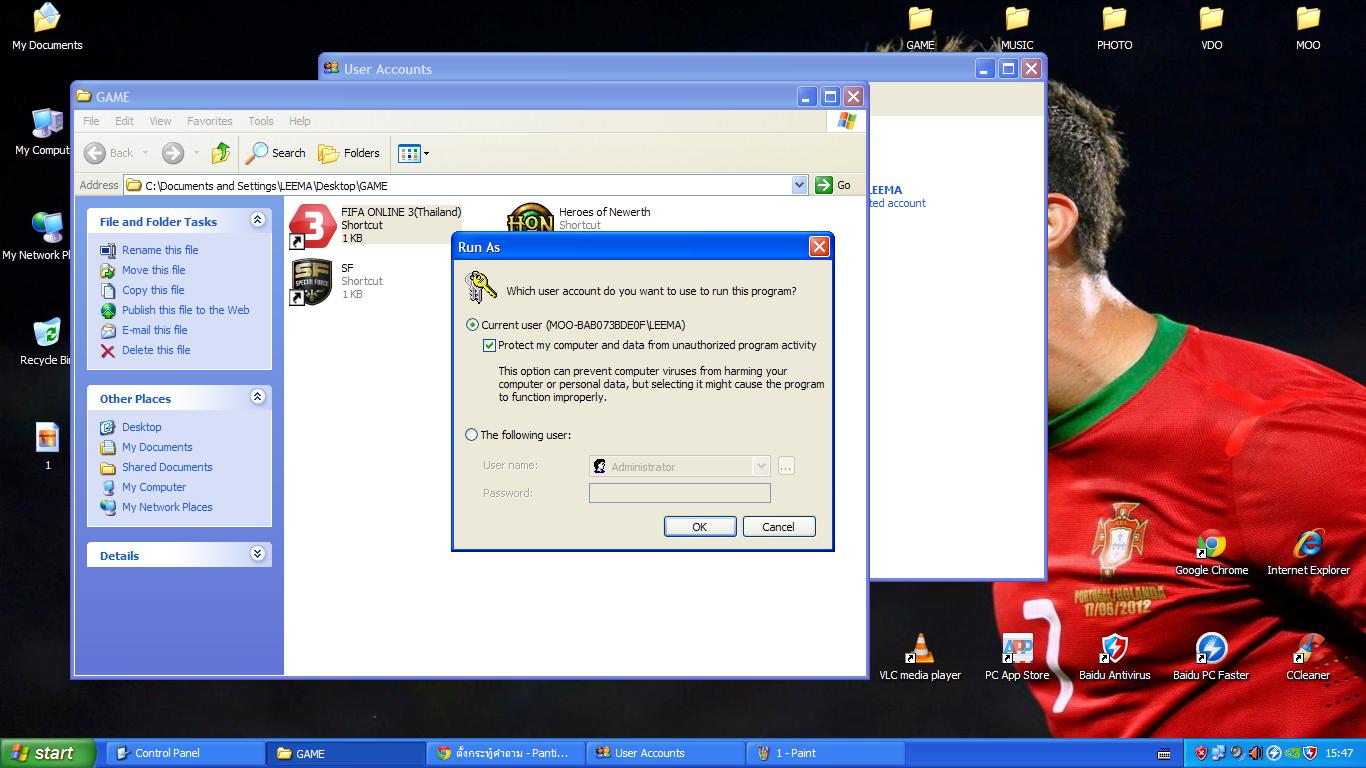1366x768 pixels.
Task: Select the VLC media player desktop icon
Action: pyautogui.click(x=919, y=650)
